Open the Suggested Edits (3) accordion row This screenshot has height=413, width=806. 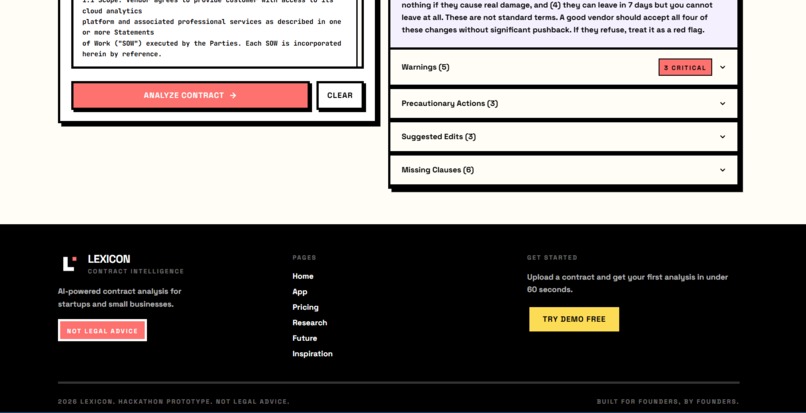point(563,137)
